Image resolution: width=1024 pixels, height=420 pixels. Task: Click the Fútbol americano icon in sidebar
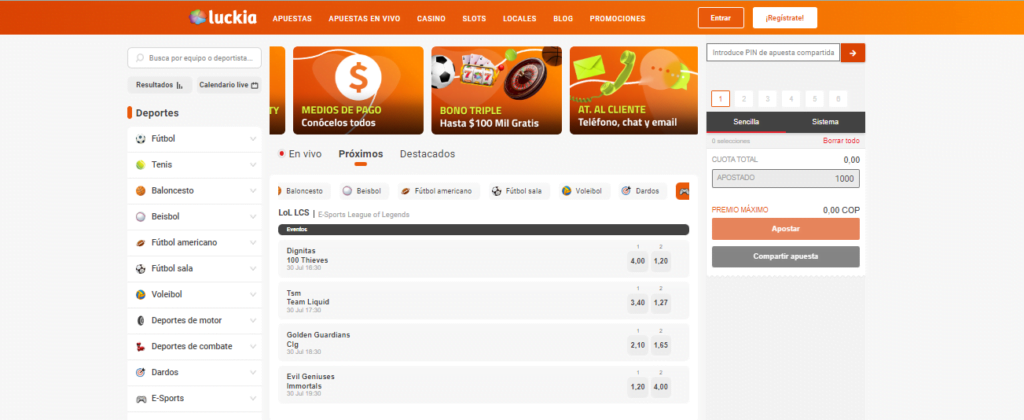click(x=140, y=243)
